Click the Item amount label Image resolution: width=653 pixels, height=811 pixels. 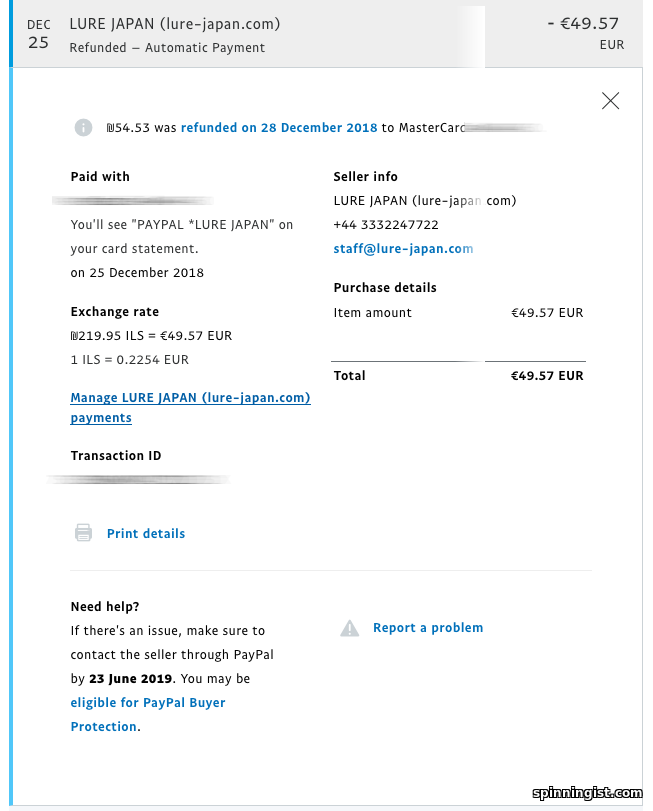[x=373, y=313]
